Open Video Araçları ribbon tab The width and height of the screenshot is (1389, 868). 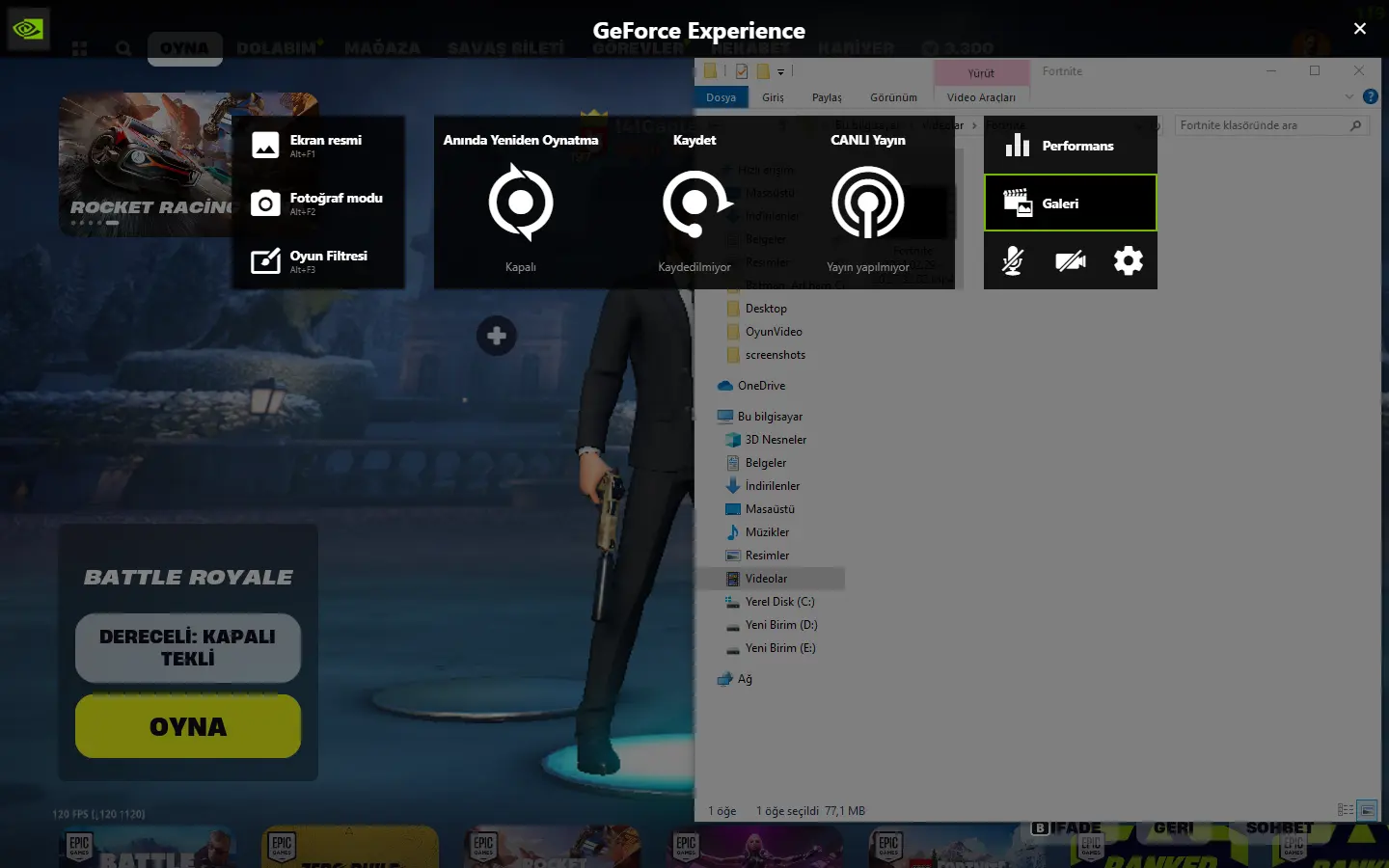click(x=981, y=97)
